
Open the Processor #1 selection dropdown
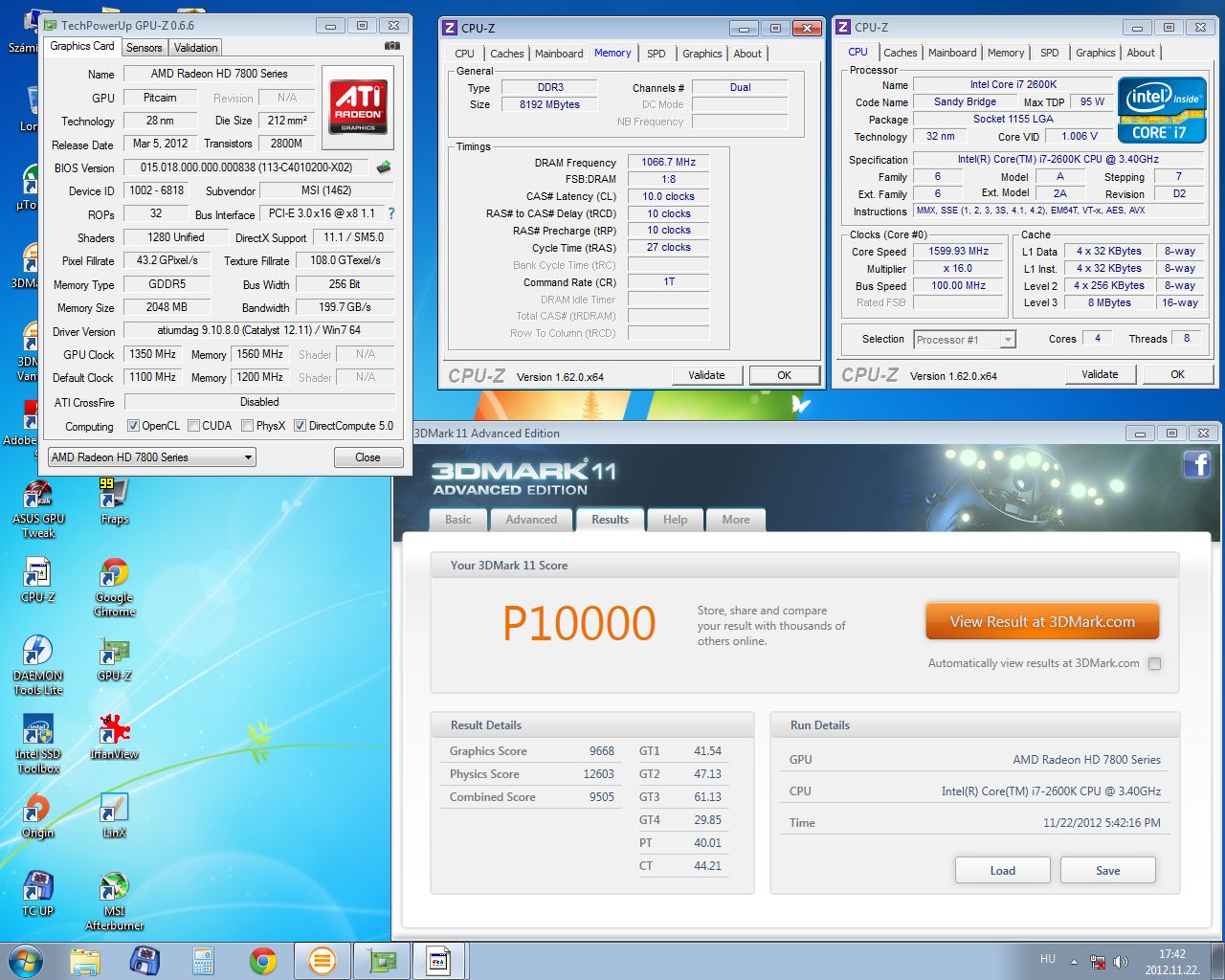click(965, 340)
